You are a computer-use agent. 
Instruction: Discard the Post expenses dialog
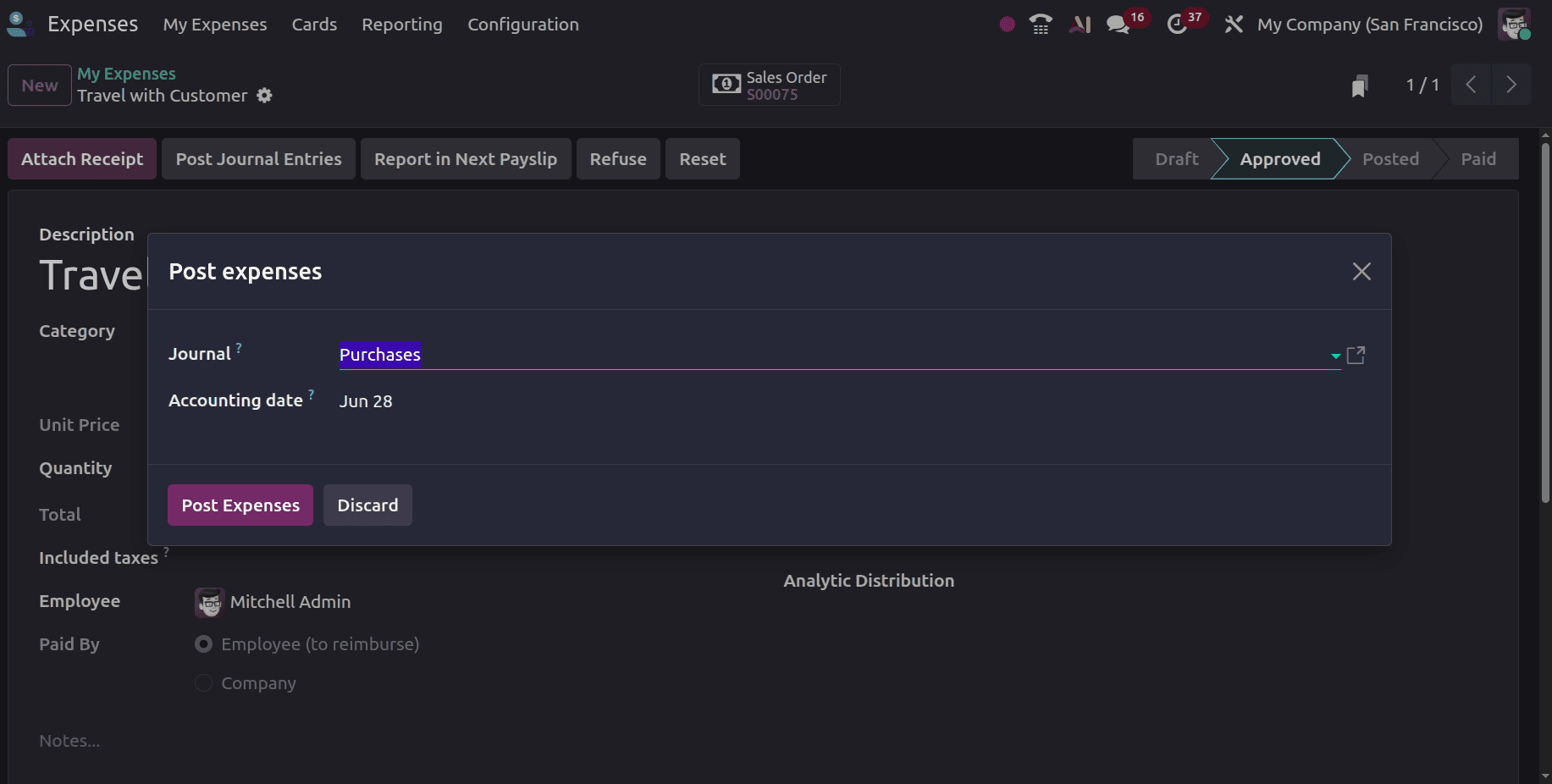tap(367, 505)
